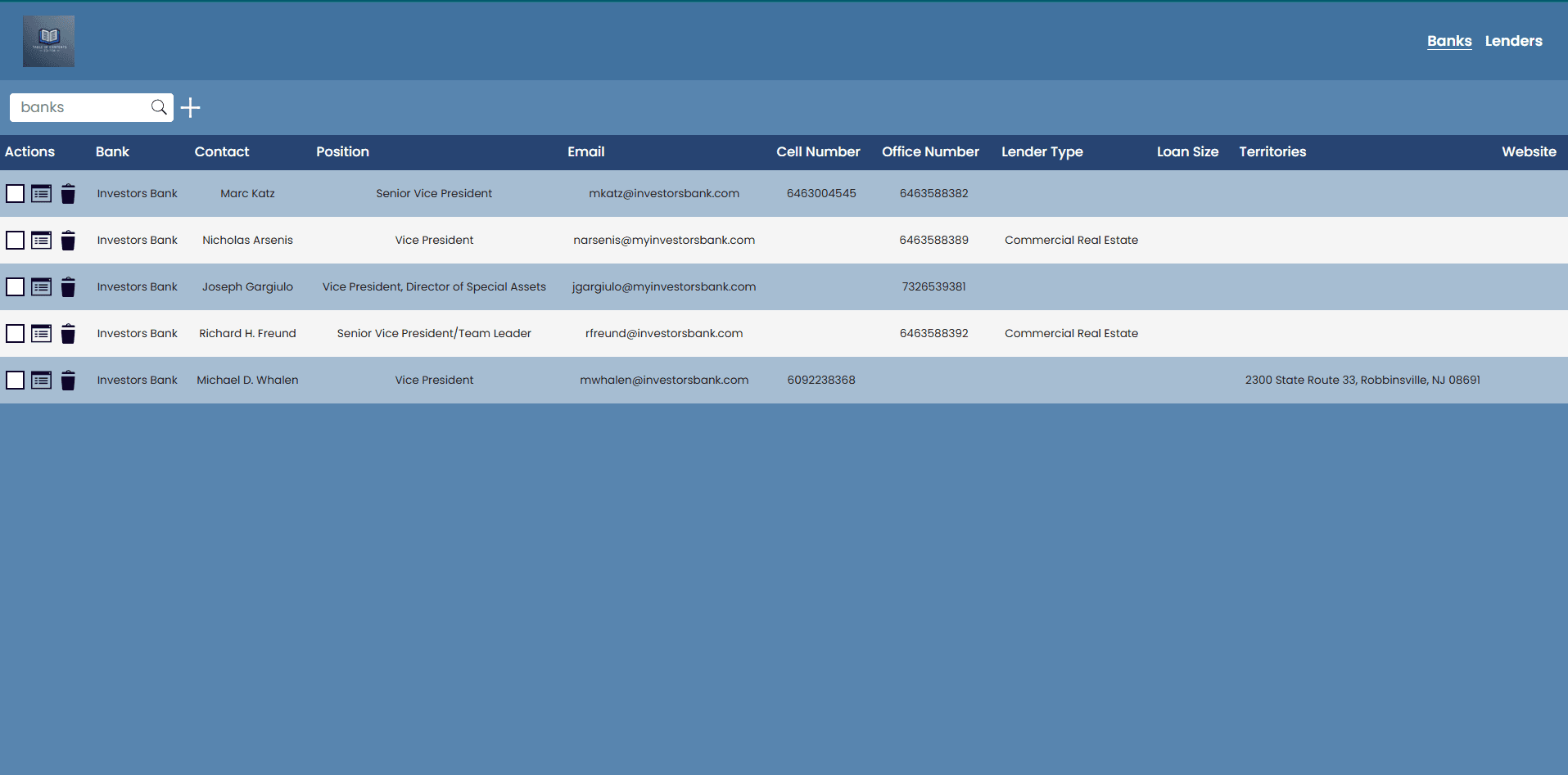Delete the Michael D. Whalen row with the trash icon
Screen dimensions: 1568x775
tap(68, 381)
